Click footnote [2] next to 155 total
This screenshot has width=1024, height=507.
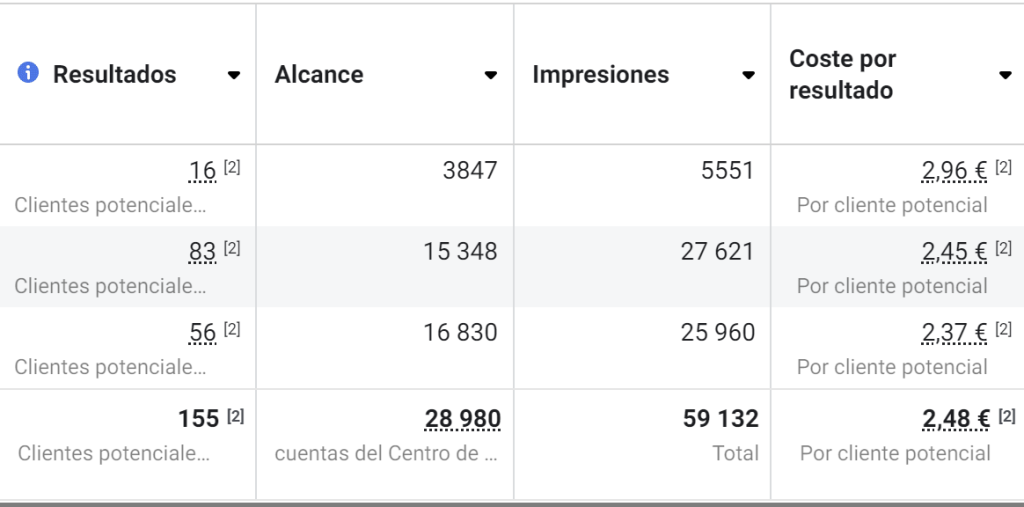(236, 416)
